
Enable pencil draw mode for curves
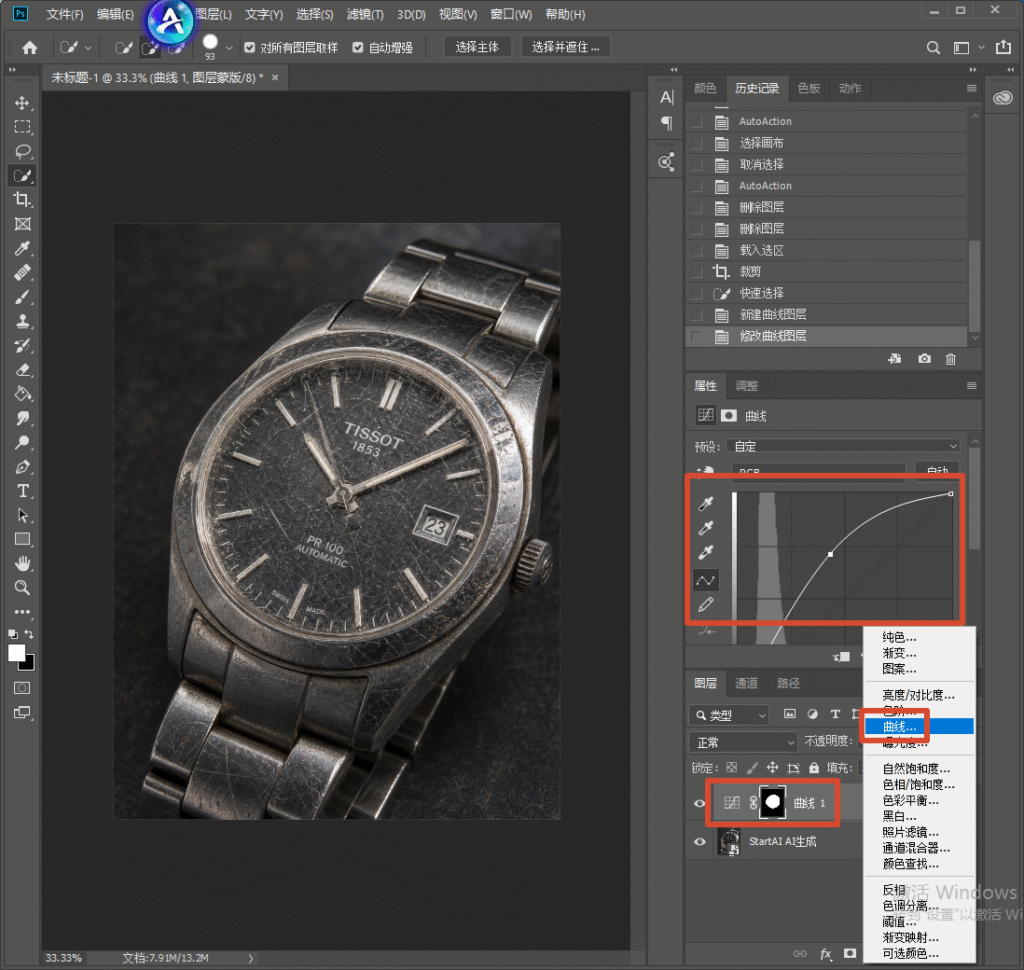point(705,605)
